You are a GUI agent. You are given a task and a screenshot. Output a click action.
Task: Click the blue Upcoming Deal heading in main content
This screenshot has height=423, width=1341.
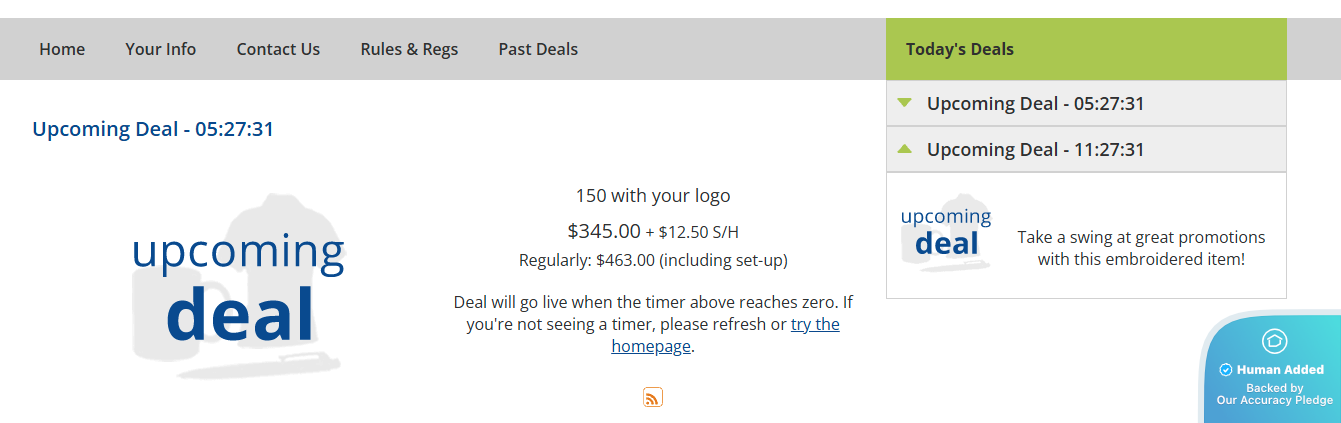click(x=153, y=129)
